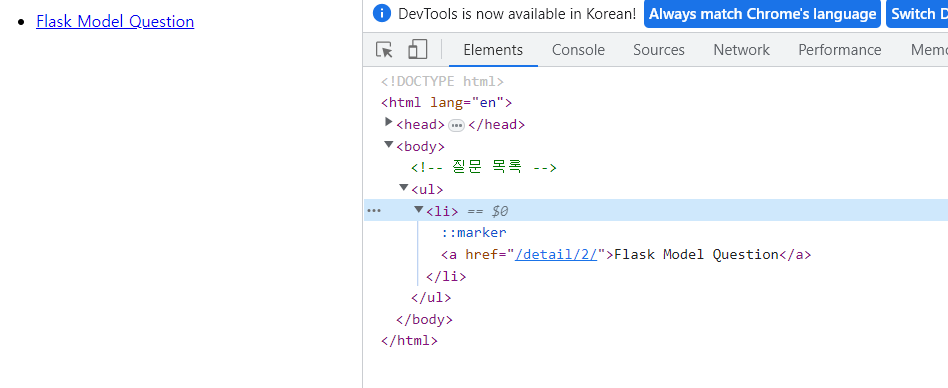This screenshot has height=388, width=948.
Task: Collapse the body element node
Action: coord(389,144)
